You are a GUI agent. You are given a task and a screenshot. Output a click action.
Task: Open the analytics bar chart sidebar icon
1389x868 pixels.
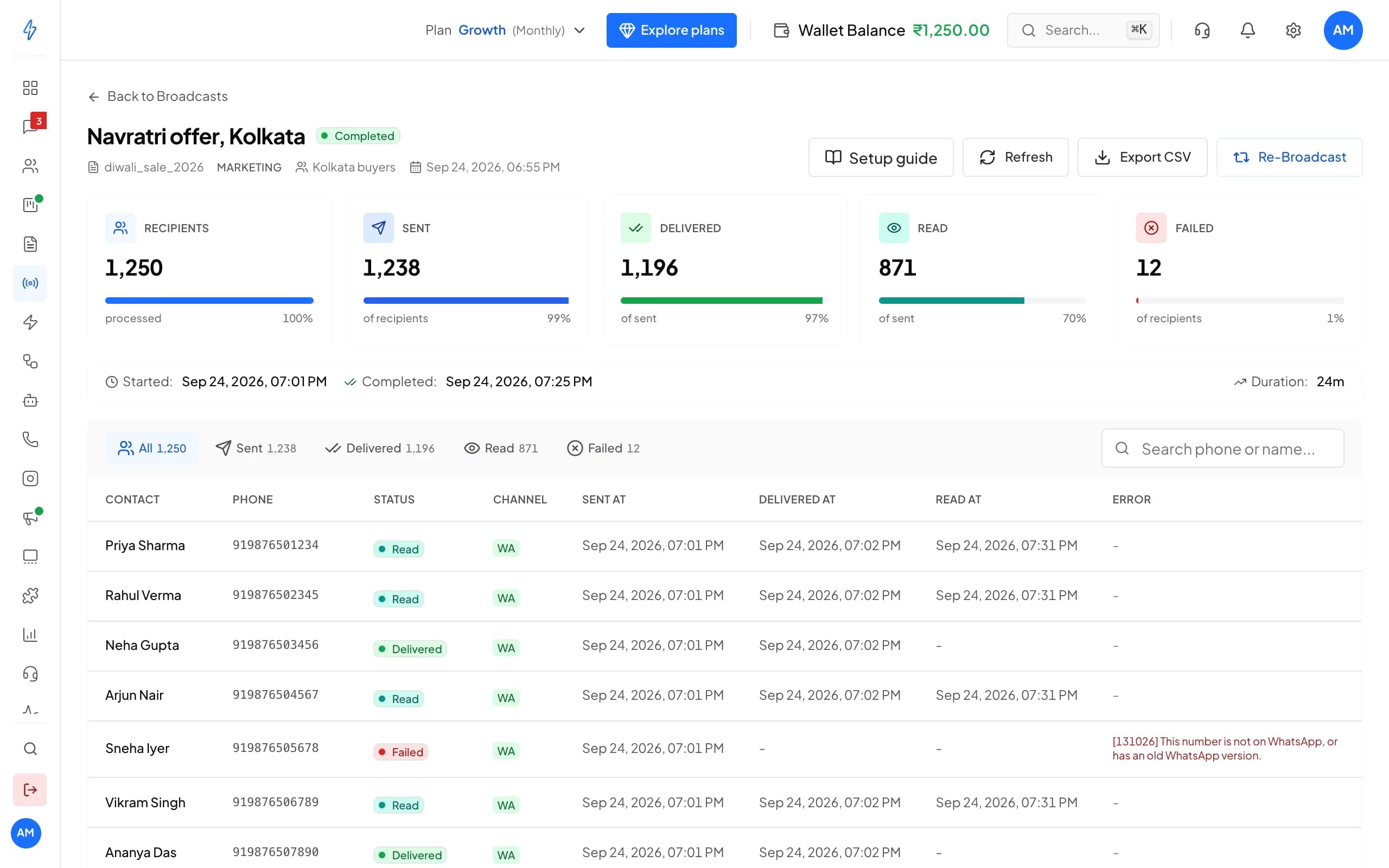point(30,634)
